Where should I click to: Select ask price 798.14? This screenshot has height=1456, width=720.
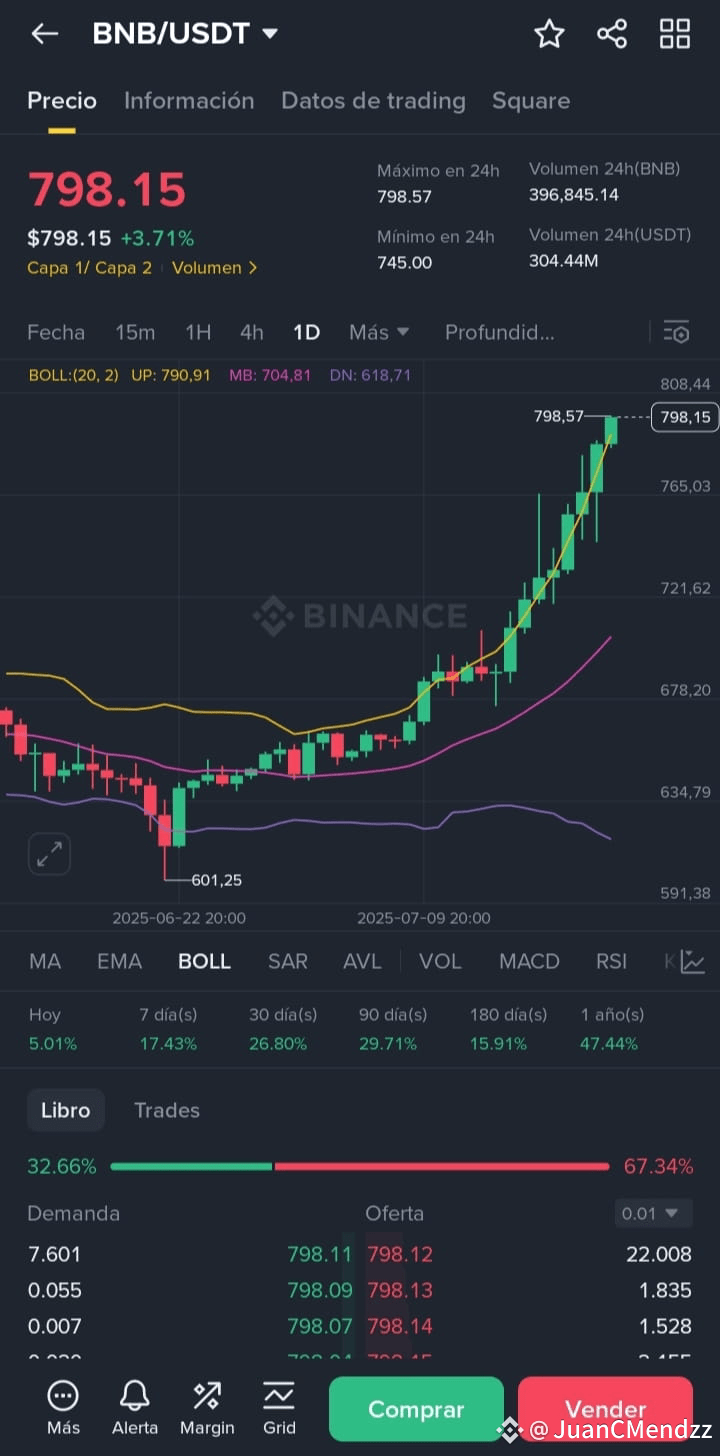pos(400,1326)
